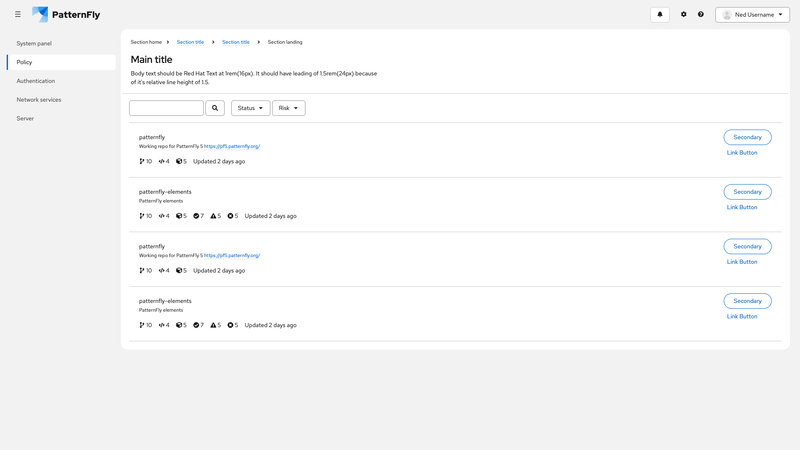The image size is (800, 450).
Task: Select Server in the sidebar
Action: [61, 118]
